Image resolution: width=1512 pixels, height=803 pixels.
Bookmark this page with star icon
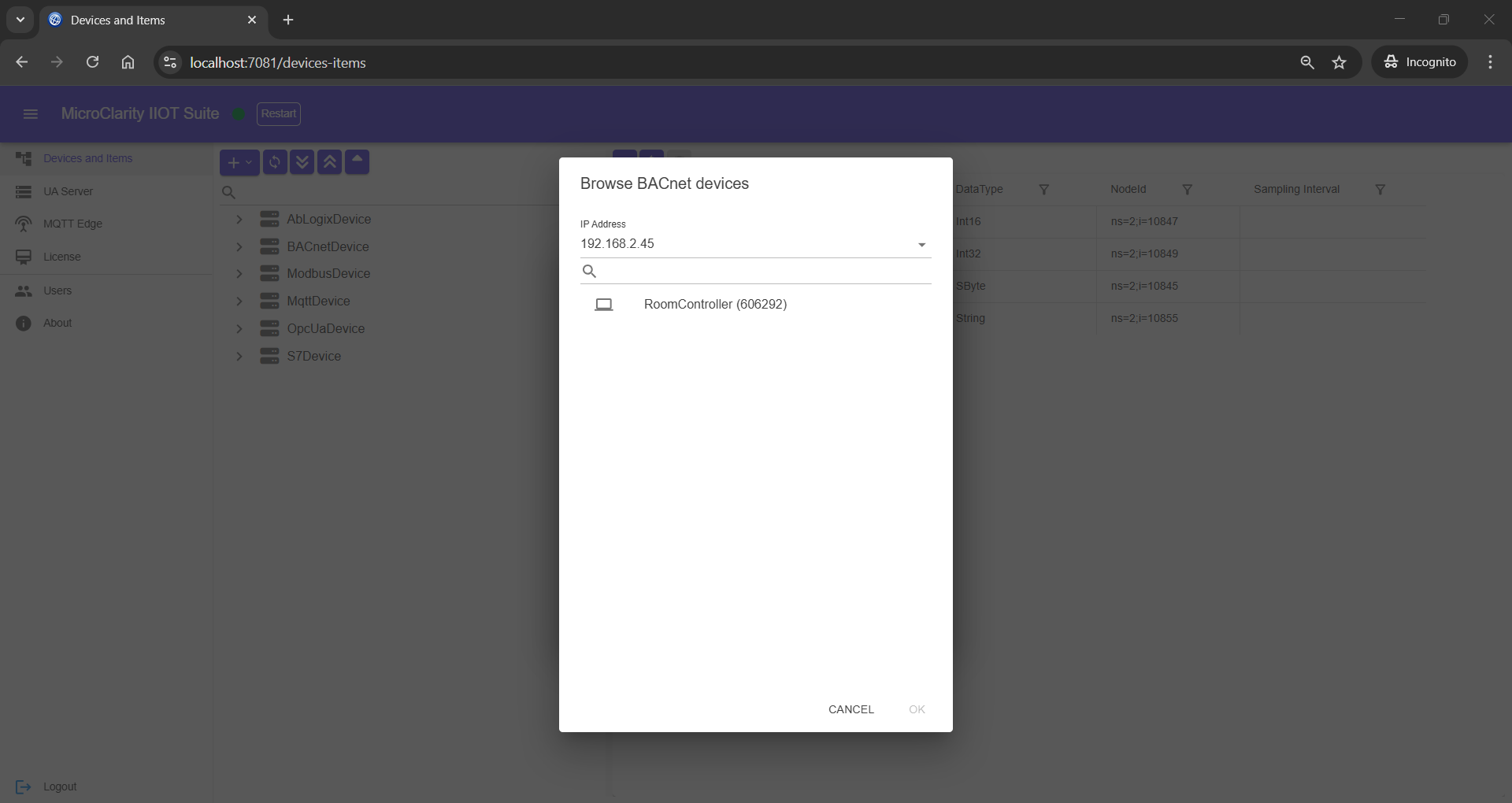(x=1339, y=62)
